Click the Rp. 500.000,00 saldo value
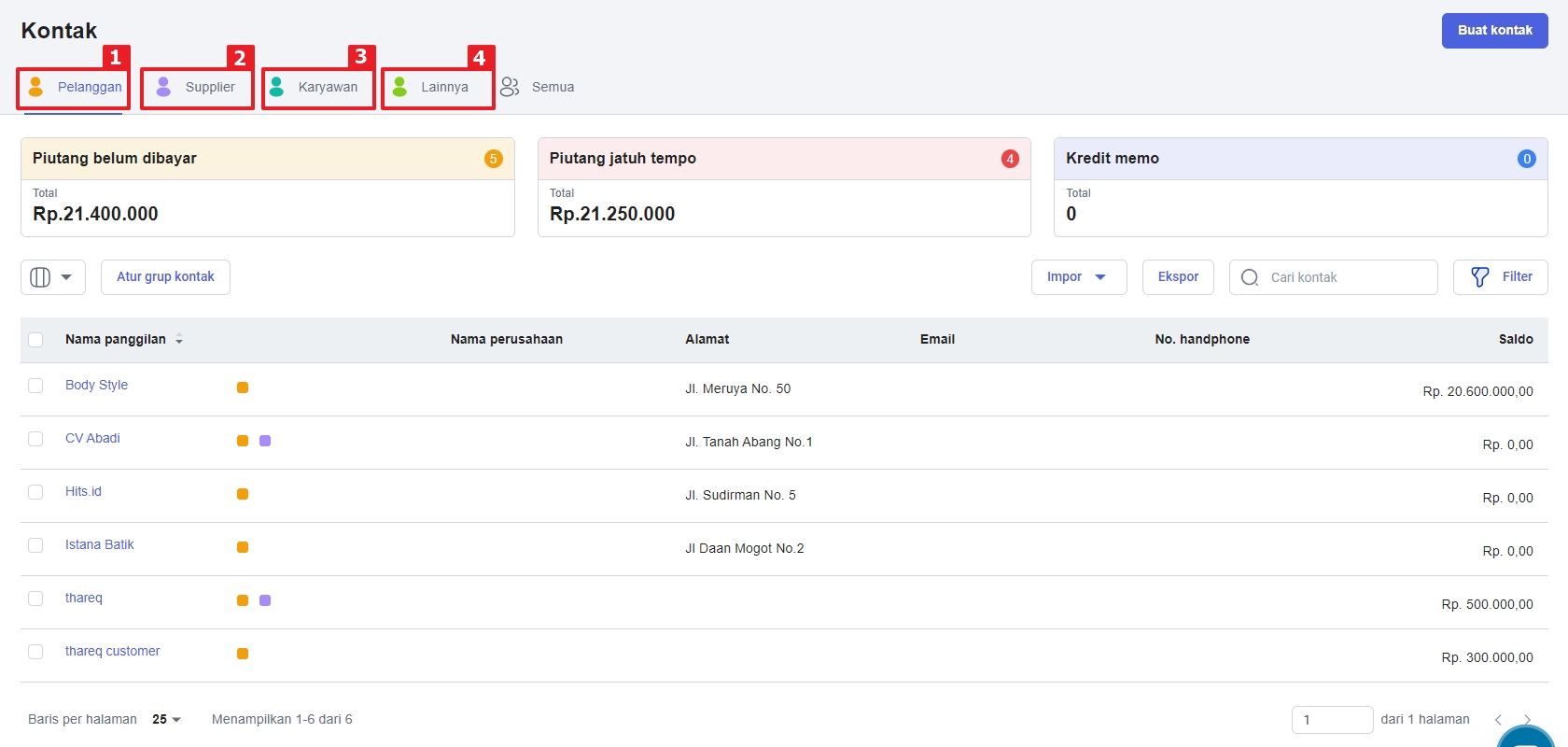 coord(1487,604)
